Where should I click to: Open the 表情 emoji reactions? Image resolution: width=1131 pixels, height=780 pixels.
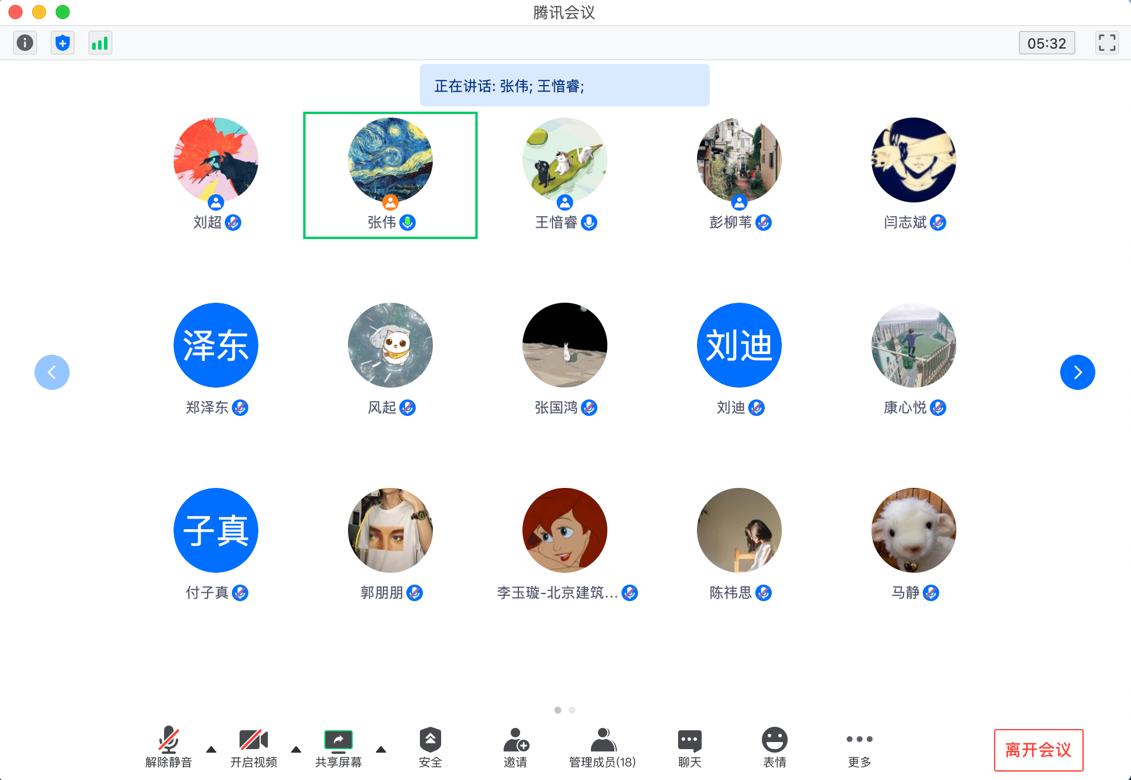click(x=774, y=747)
